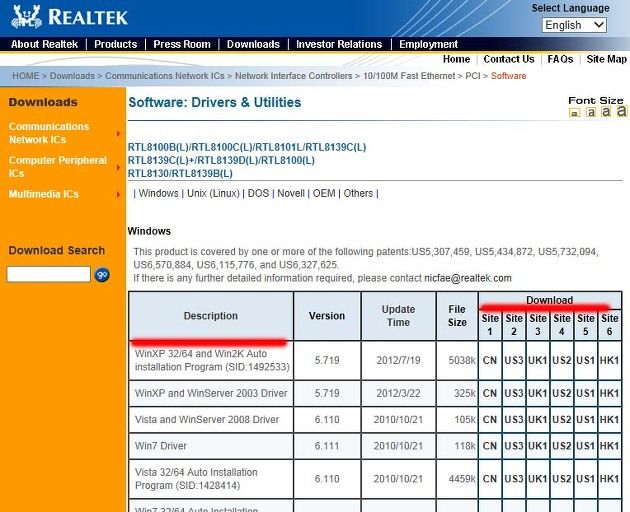Download Vista and WinServer 2008 Driver from CN
Image resolution: width=630 pixels, height=512 pixels.
pos(490,420)
